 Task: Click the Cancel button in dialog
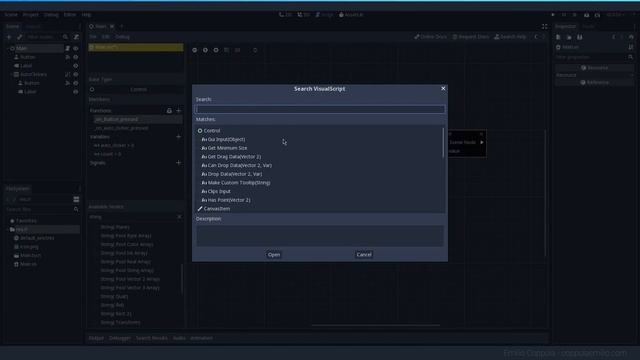point(364,255)
